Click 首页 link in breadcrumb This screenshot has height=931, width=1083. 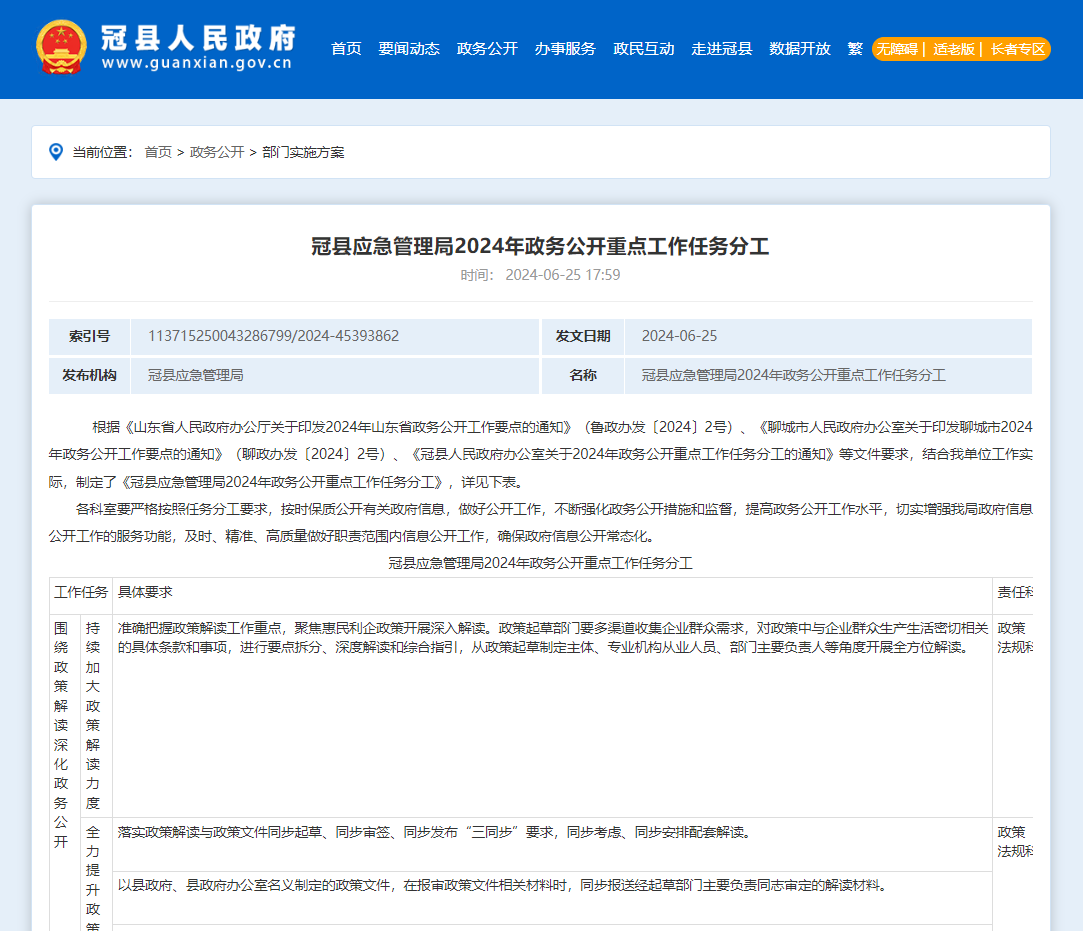coord(158,152)
